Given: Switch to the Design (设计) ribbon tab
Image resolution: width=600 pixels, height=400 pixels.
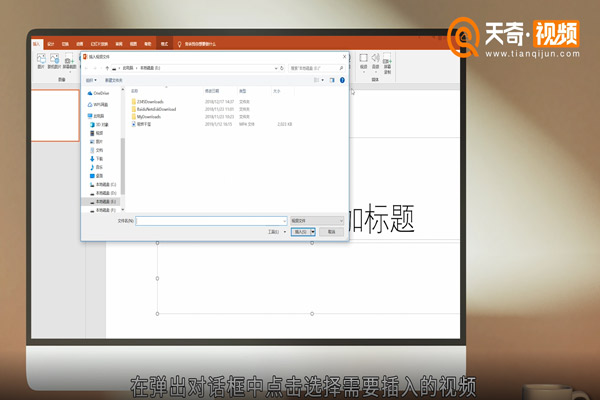Looking at the screenshot, I should tap(51, 44).
